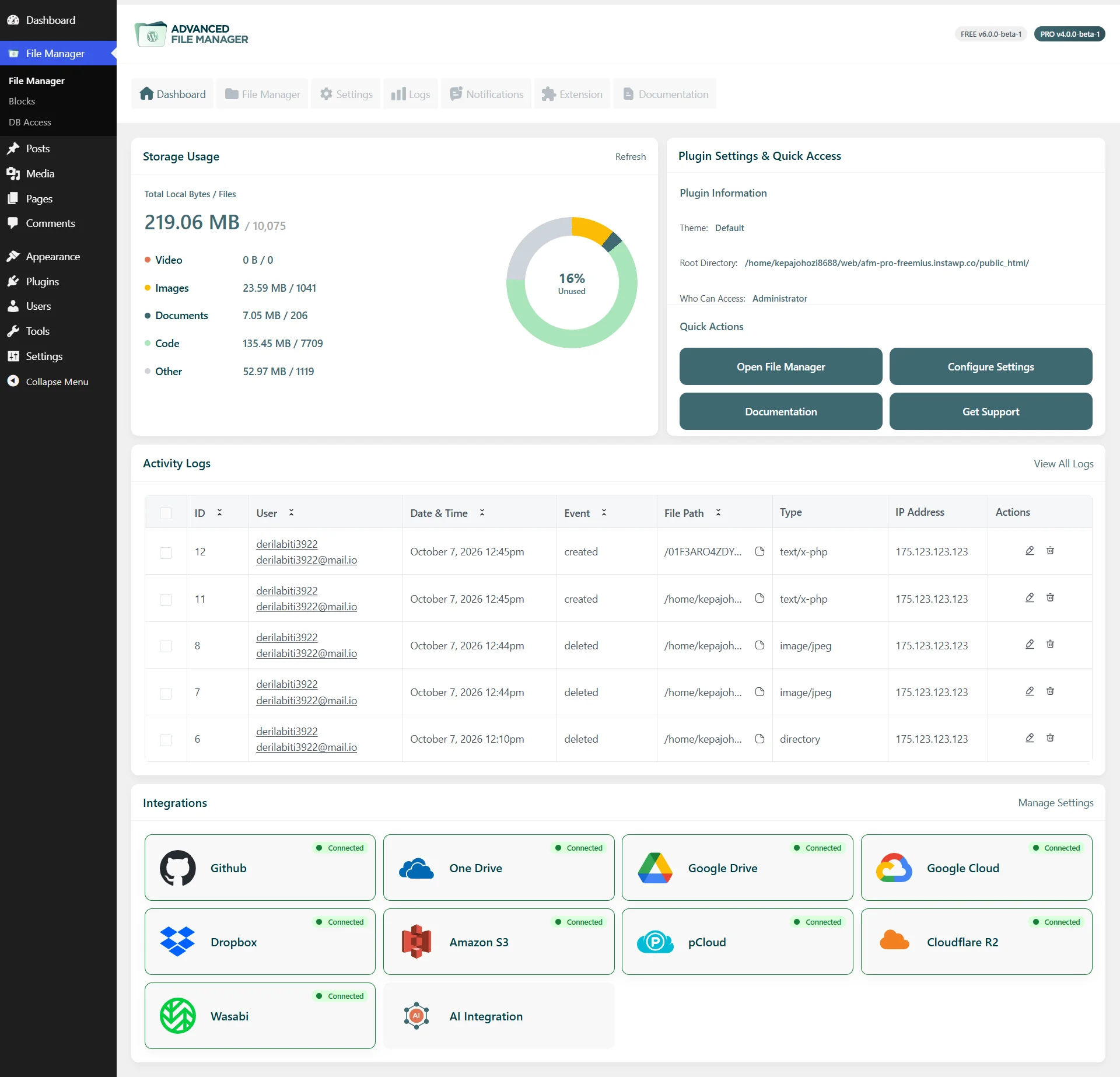Open the Extension tab
This screenshot has height=1077, width=1120.
pos(572,94)
